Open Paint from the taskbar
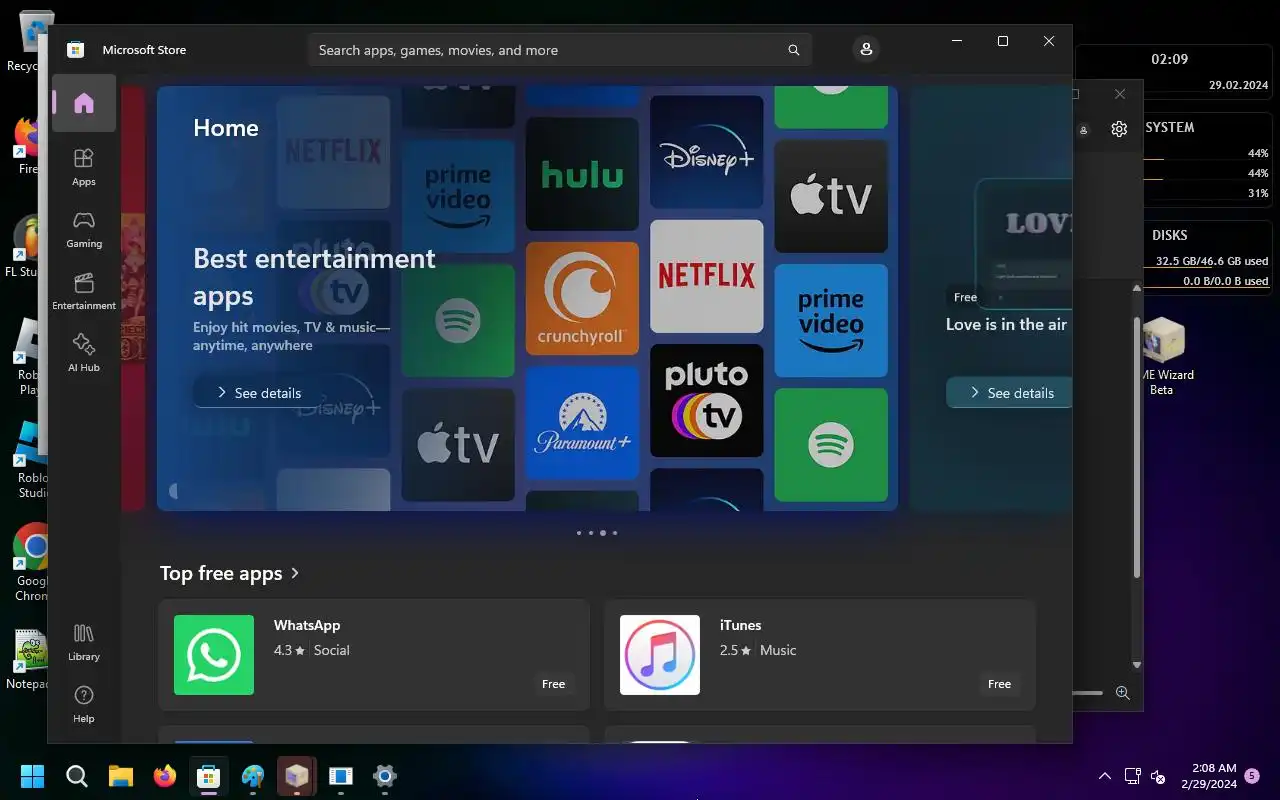Viewport: 1280px width, 800px height. [x=253, y=776]
